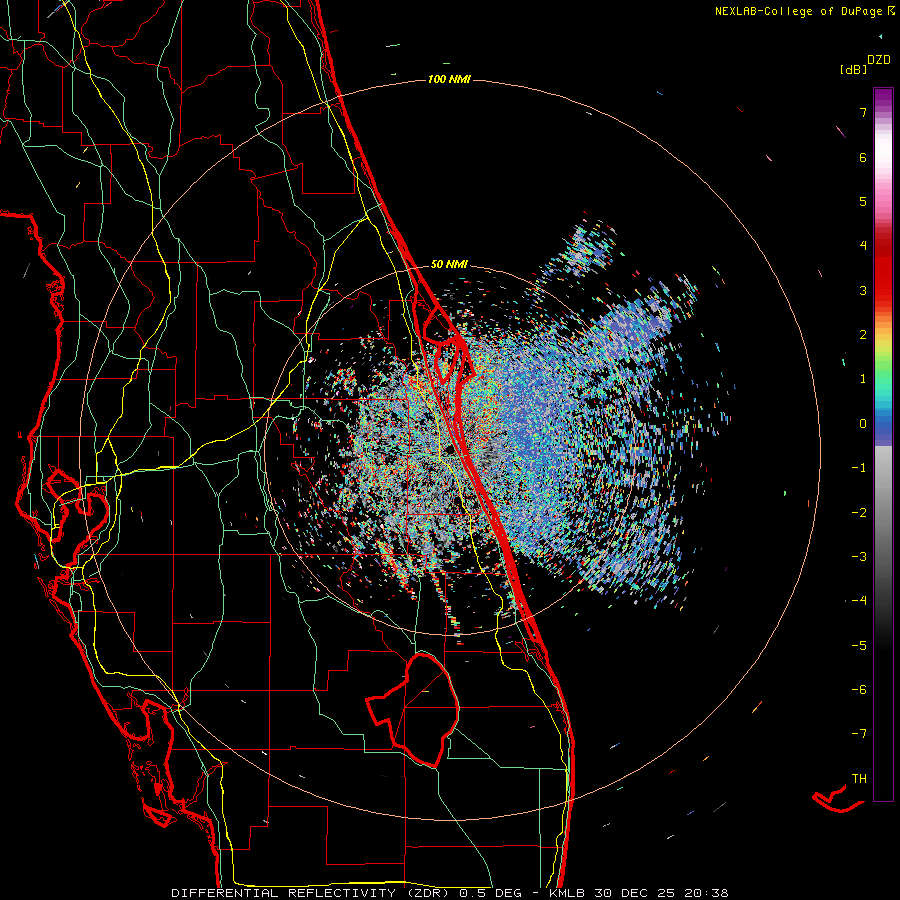Click the "20:38" scan time text
The width and height of the screenshot is (900, 900).
705,893
